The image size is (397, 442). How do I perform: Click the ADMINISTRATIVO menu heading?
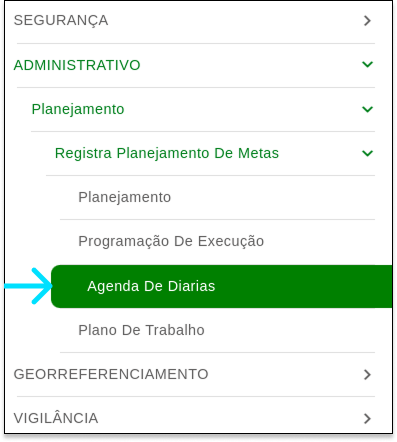pos(77,65)
